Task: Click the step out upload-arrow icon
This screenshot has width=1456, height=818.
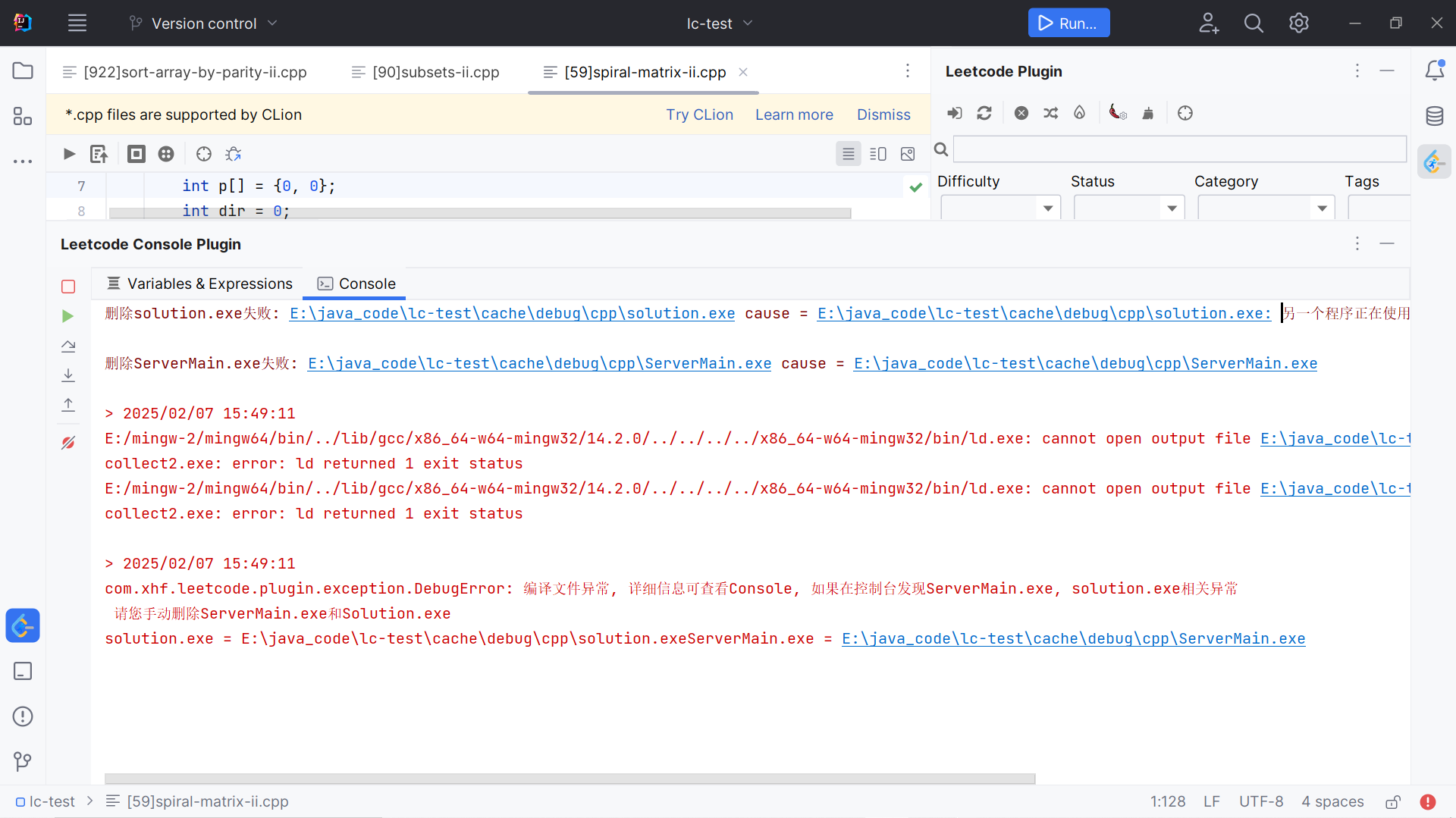Action: tap(68, 405)
